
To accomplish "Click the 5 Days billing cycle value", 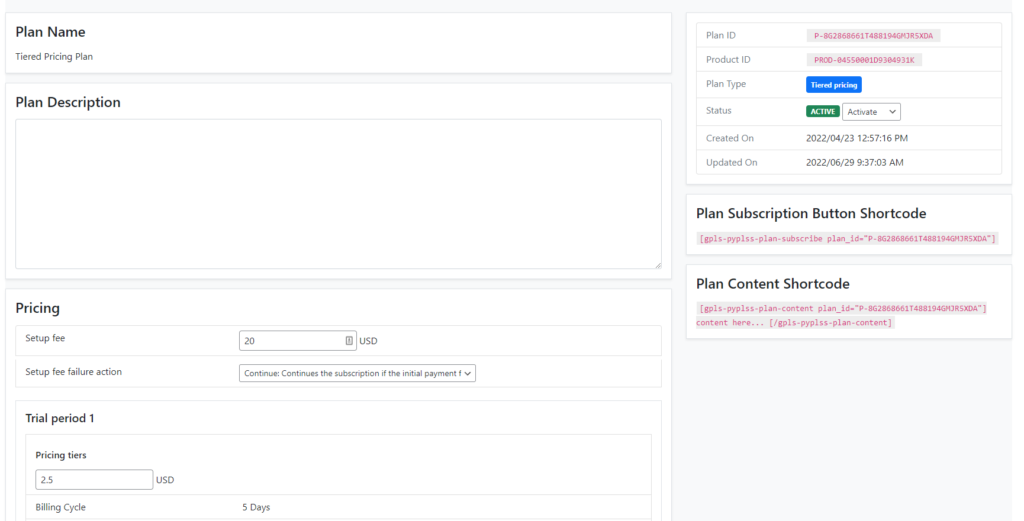I will point(256,507).
